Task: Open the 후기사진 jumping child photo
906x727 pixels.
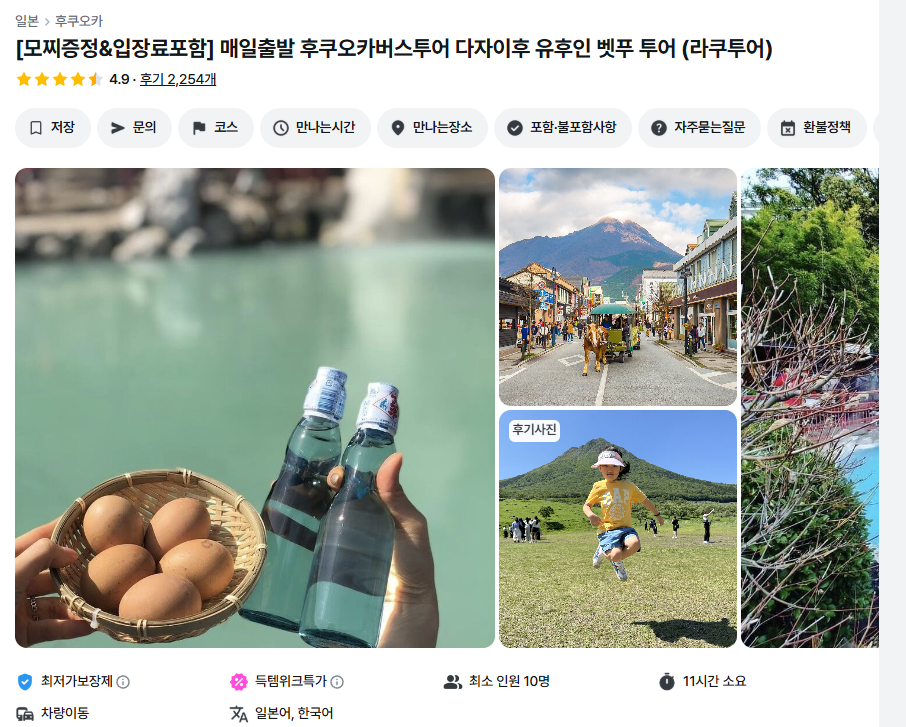Action: [x=618, y=529]
